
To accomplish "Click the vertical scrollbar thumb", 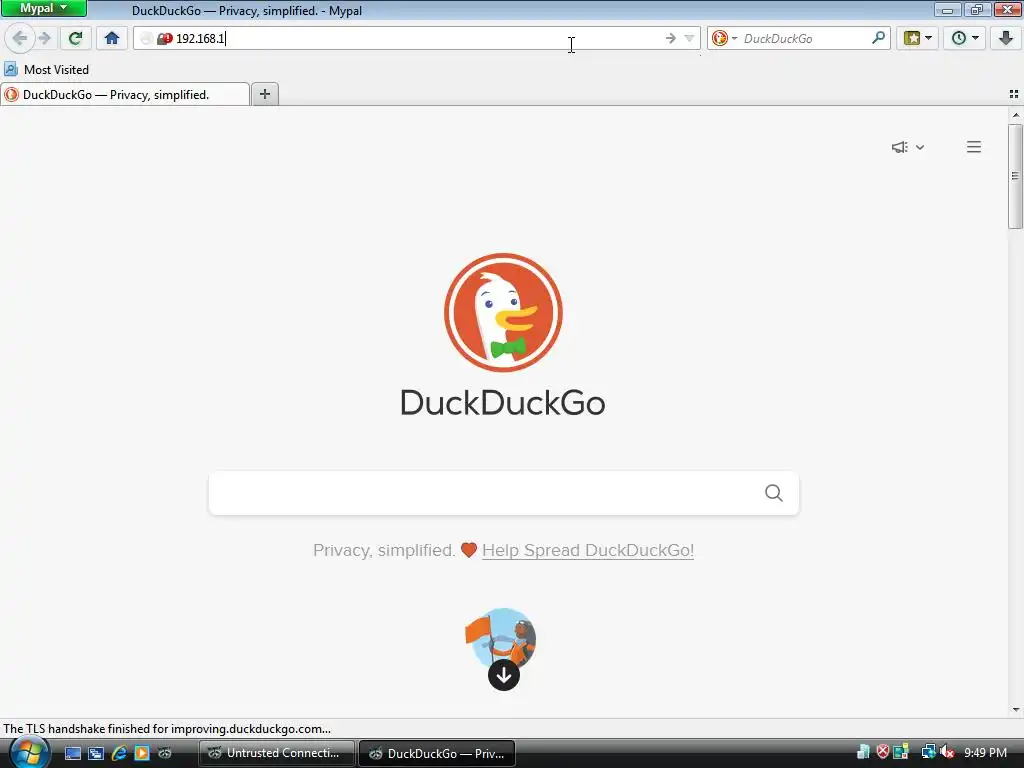I will pyautogui.click(x=1016, y=176).
